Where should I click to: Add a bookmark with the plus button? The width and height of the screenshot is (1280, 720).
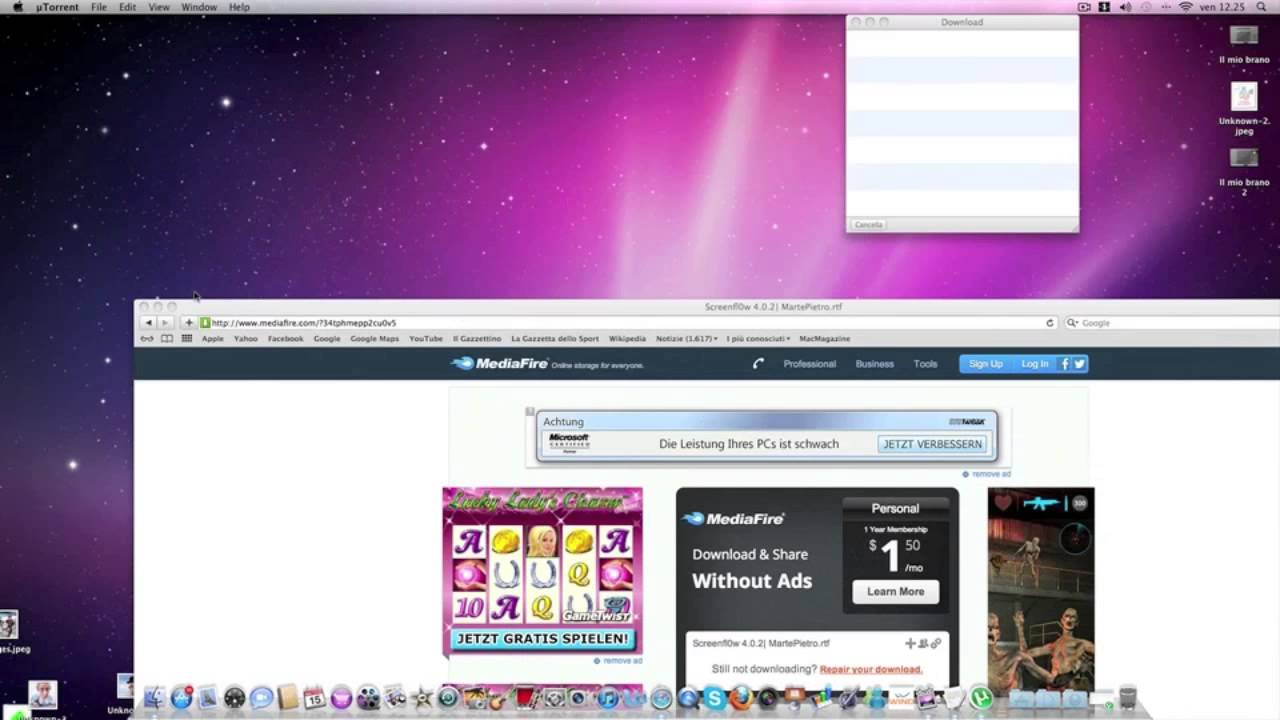click(x=188, y=323)
